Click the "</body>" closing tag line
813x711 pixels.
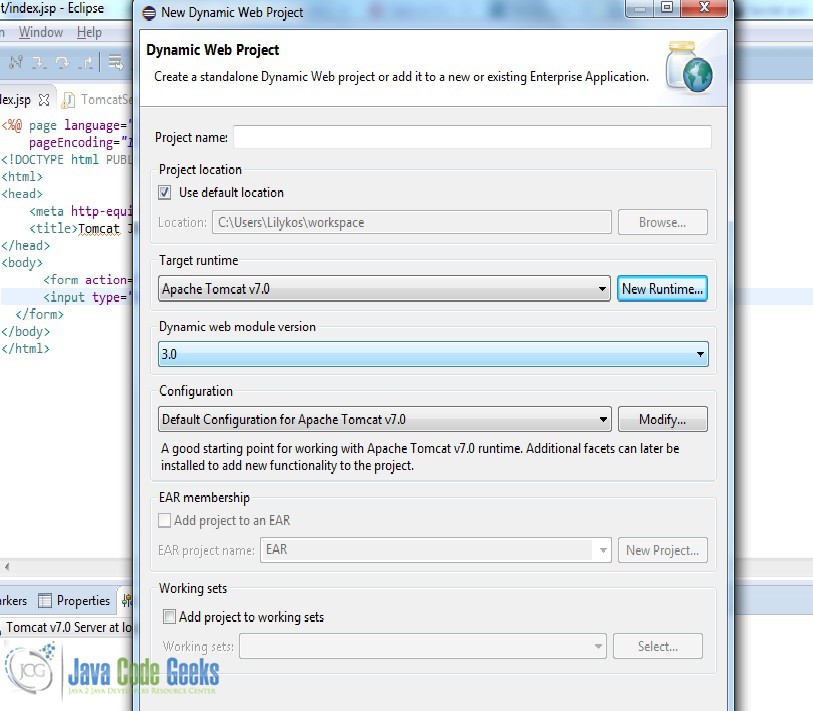pos(25,331)
